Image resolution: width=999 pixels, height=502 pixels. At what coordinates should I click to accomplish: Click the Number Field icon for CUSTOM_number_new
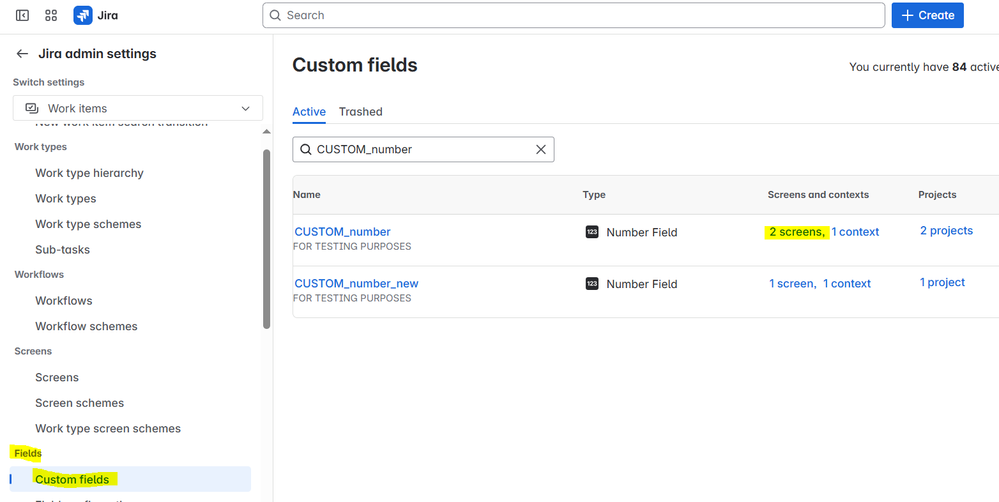(592, 284)
